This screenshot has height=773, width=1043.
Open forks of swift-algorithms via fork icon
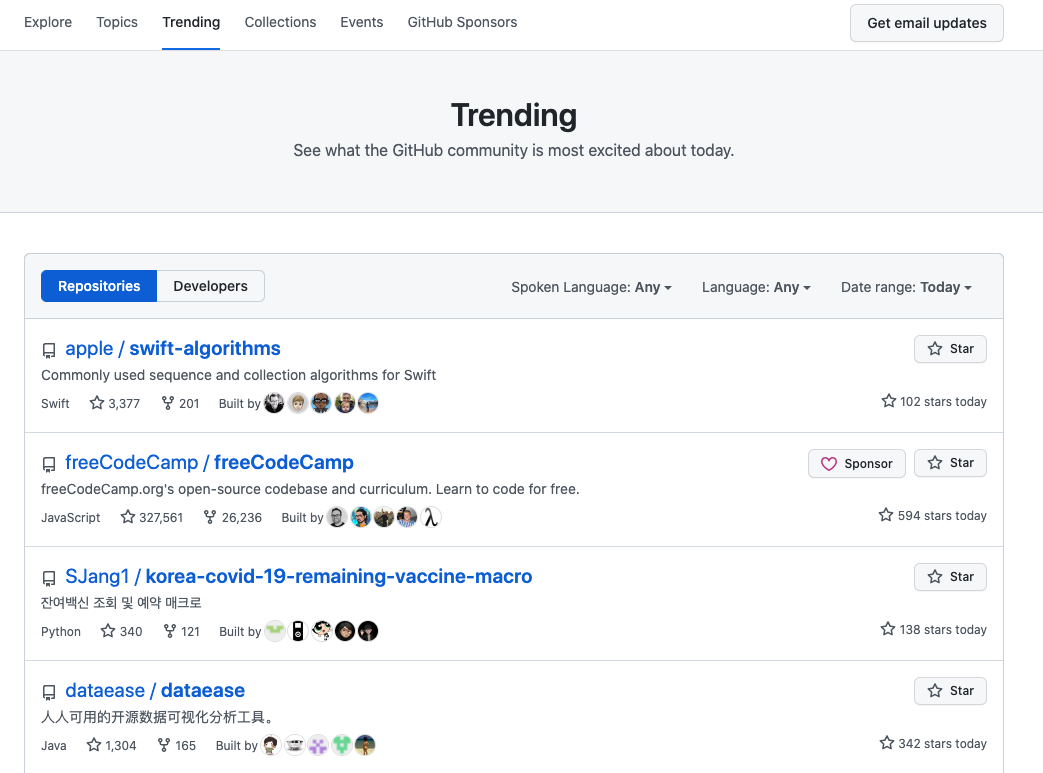(168, 403)
